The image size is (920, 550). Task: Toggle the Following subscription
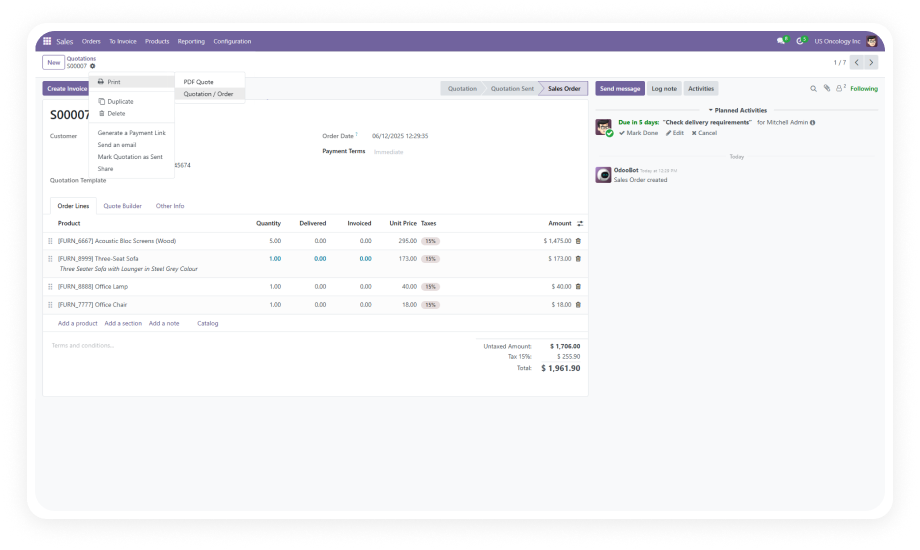(864, 89)
